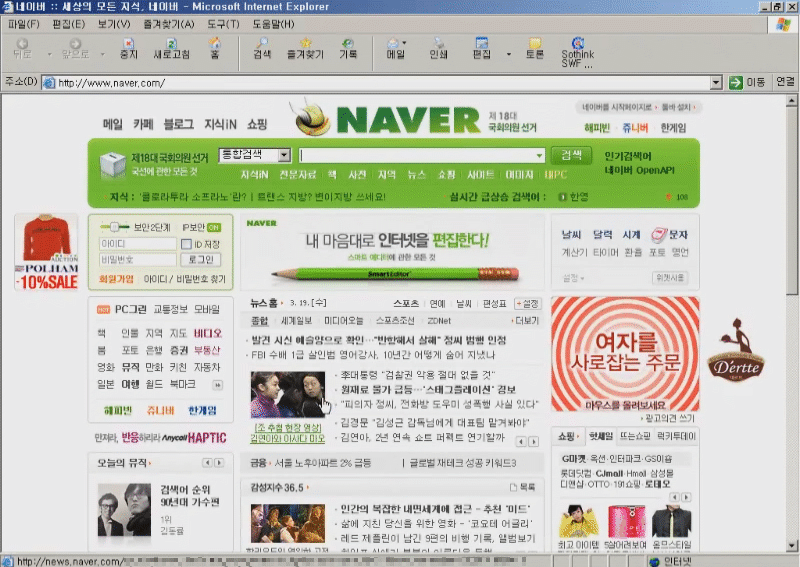Open the 도구(T) menu
This screenshot has width=800, height=567.
220,24
